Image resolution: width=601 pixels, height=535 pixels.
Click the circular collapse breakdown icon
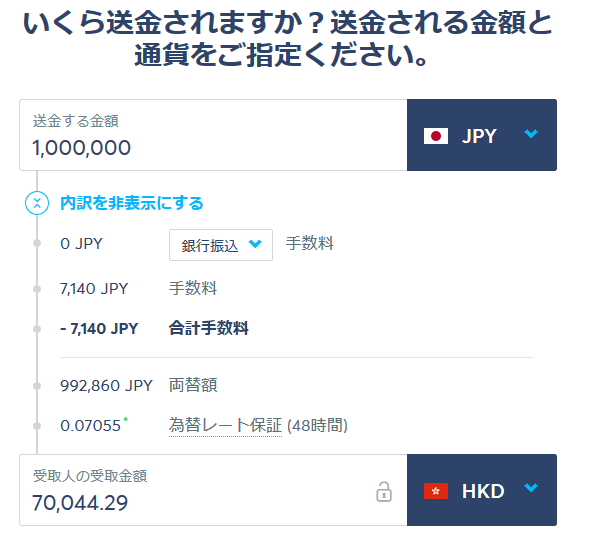pyautogui.click(x=36, y=203)
